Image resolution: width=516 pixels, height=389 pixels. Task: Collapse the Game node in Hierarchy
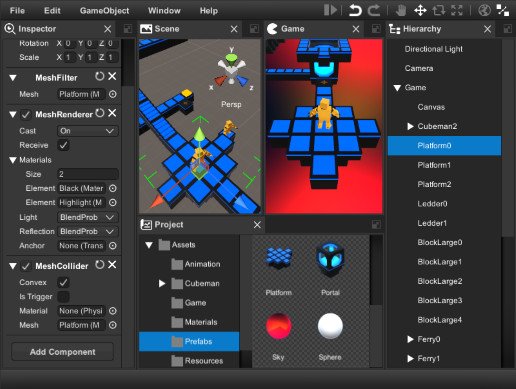(397, 88)
